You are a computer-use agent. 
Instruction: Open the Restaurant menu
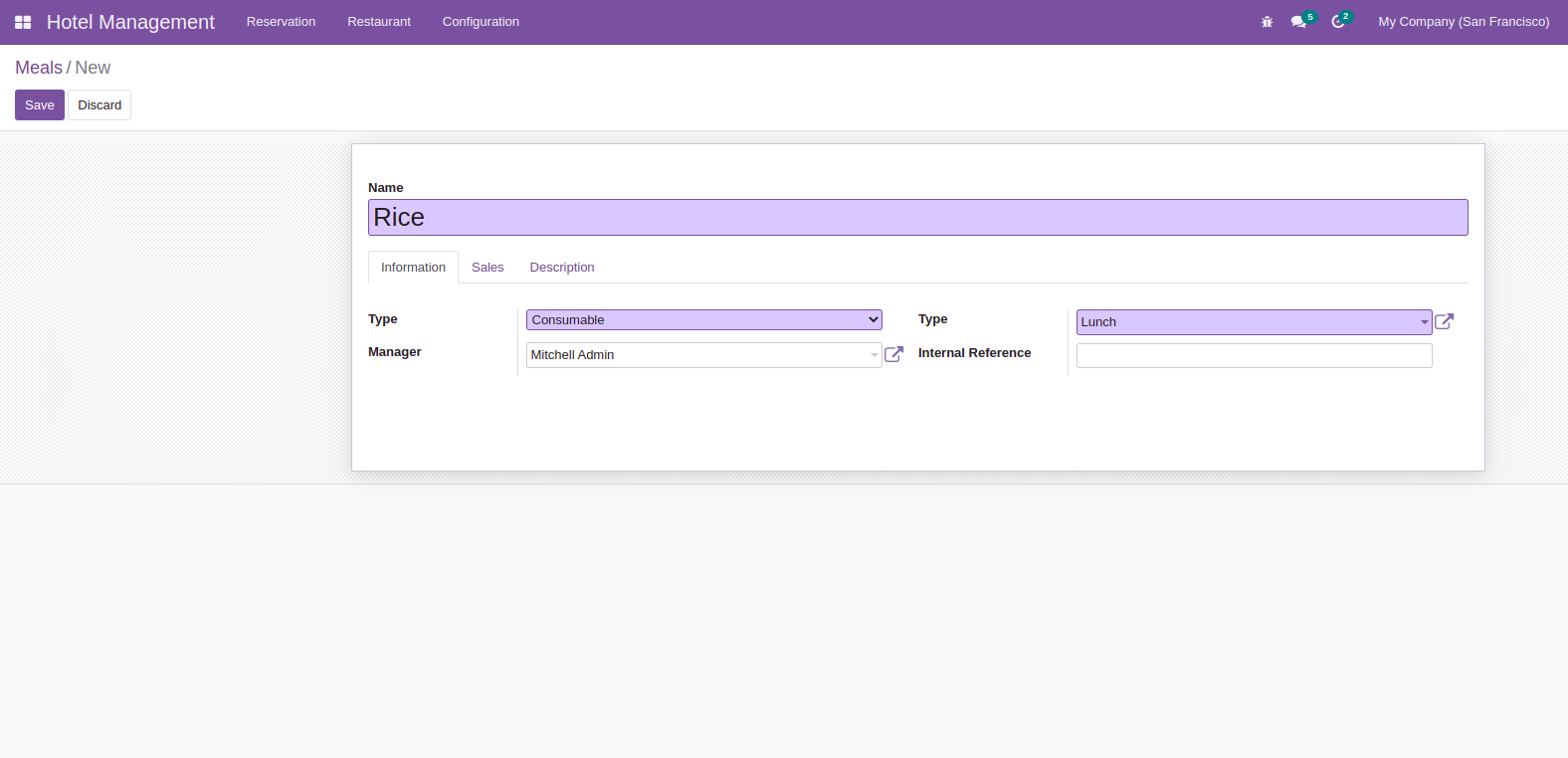pos(379,22)
